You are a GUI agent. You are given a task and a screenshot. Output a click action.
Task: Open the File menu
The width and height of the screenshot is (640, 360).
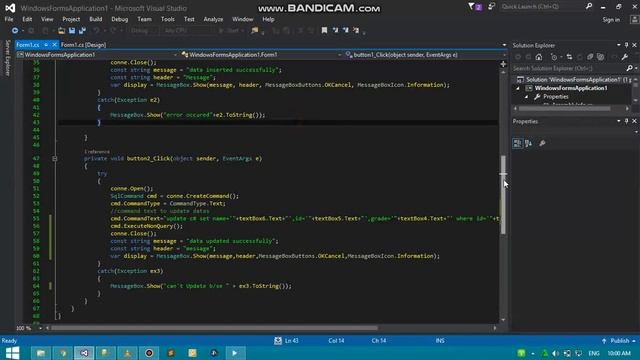9,19
